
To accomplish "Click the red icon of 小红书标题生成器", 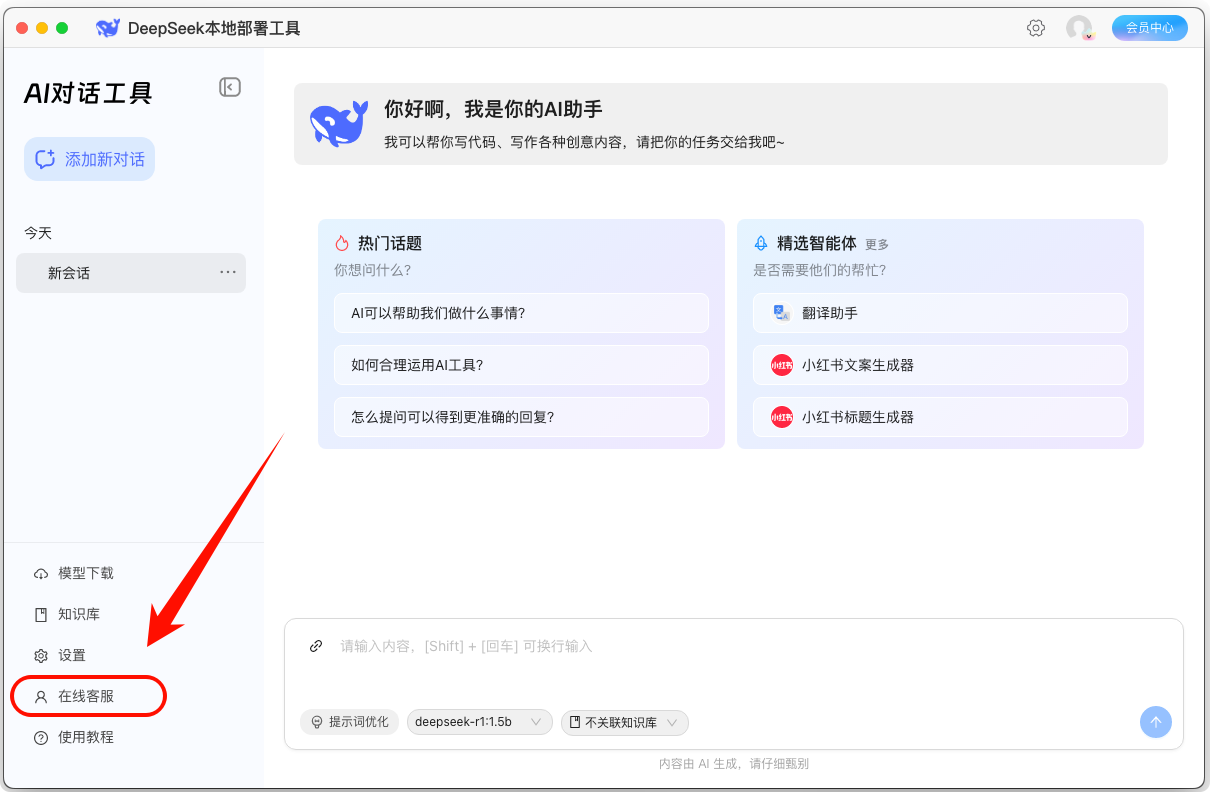I will tap(782, 417).
